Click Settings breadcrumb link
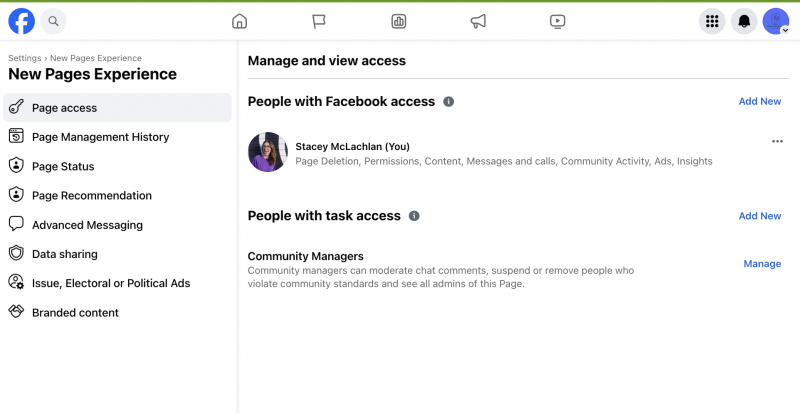The width and height of the screenshot is (800, 413). [24, 58]
